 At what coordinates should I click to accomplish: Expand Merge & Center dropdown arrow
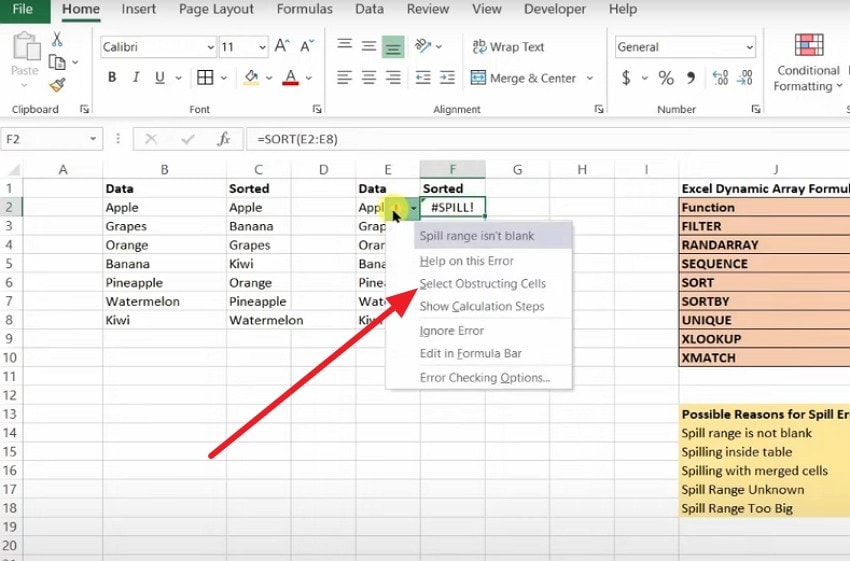590,78
